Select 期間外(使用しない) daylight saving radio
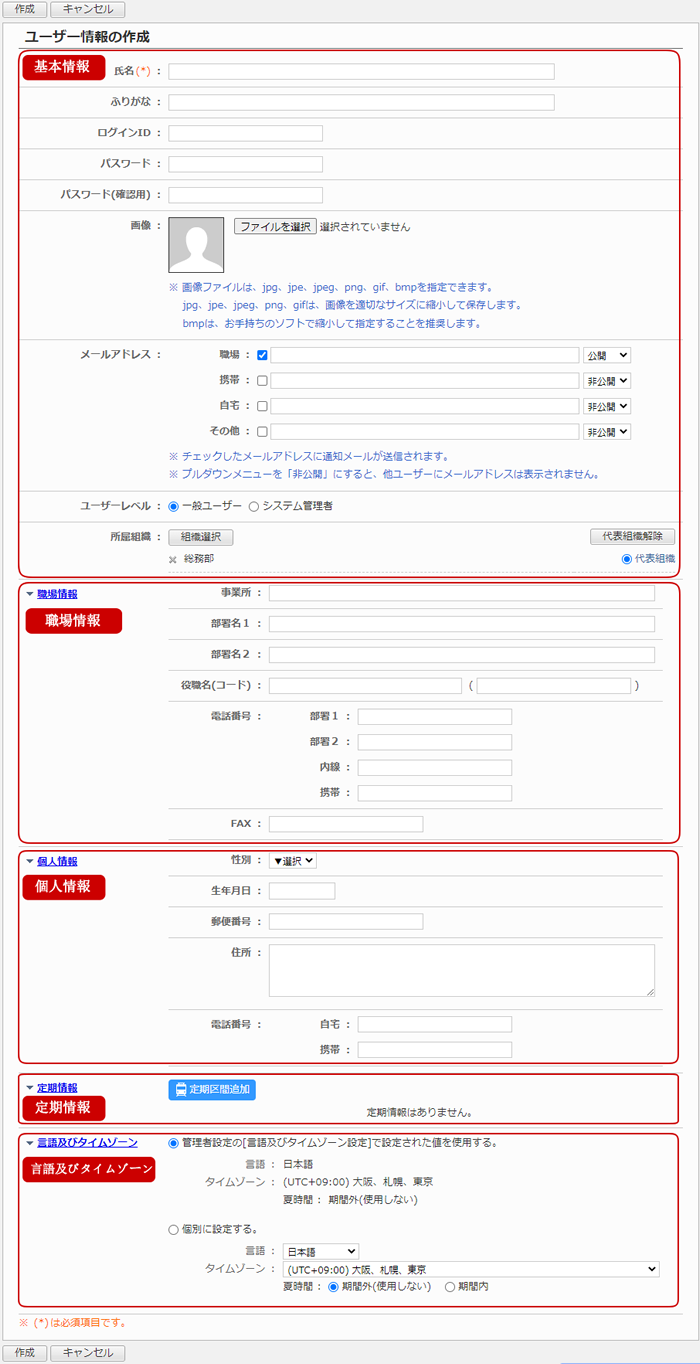 pyautogui.click(x=334, y=1287)
